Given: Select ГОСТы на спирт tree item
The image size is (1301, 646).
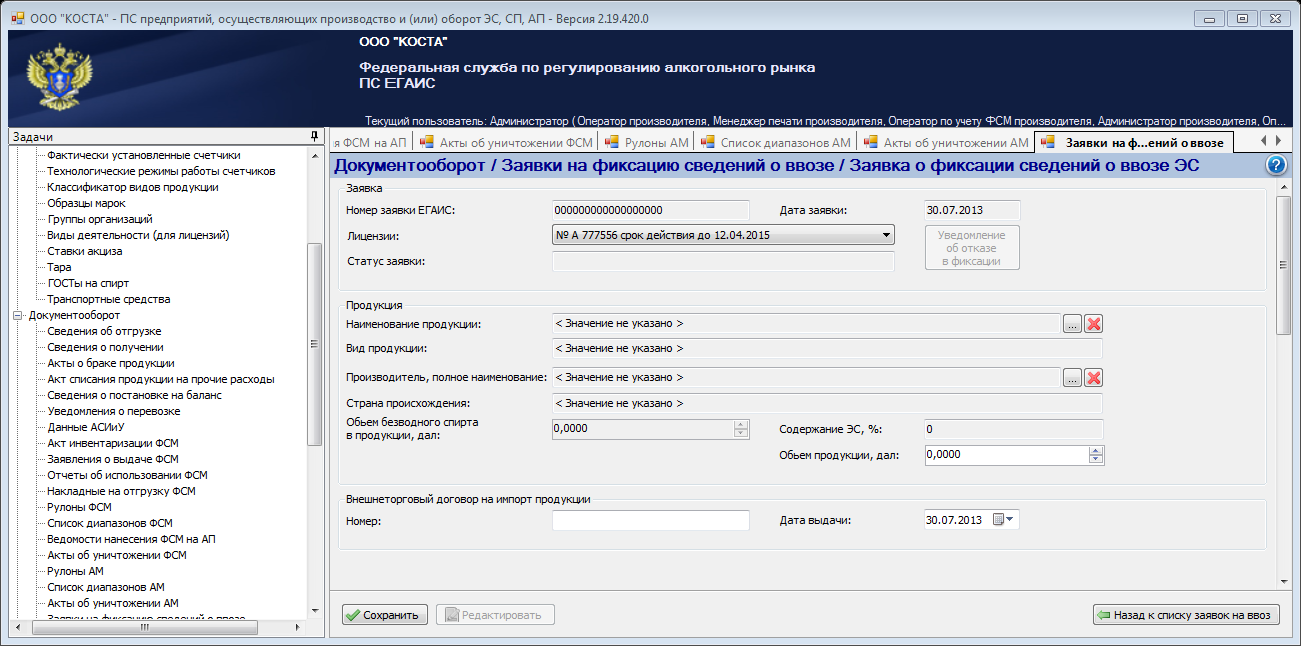Looking at the screenshot, I should pyautogui.click(x=89, y=283).
